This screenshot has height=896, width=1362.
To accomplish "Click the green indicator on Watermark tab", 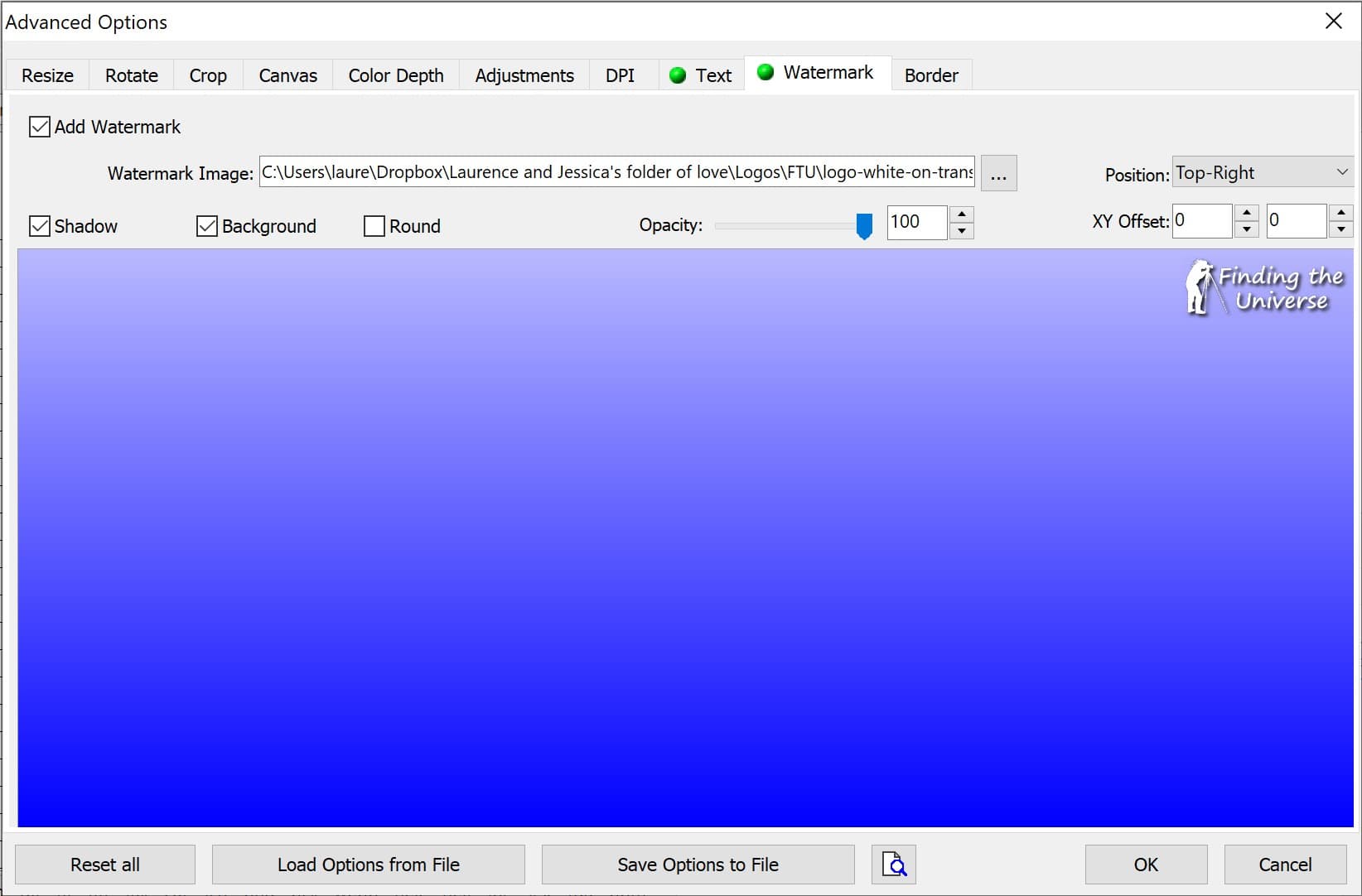I will point(766,73).
